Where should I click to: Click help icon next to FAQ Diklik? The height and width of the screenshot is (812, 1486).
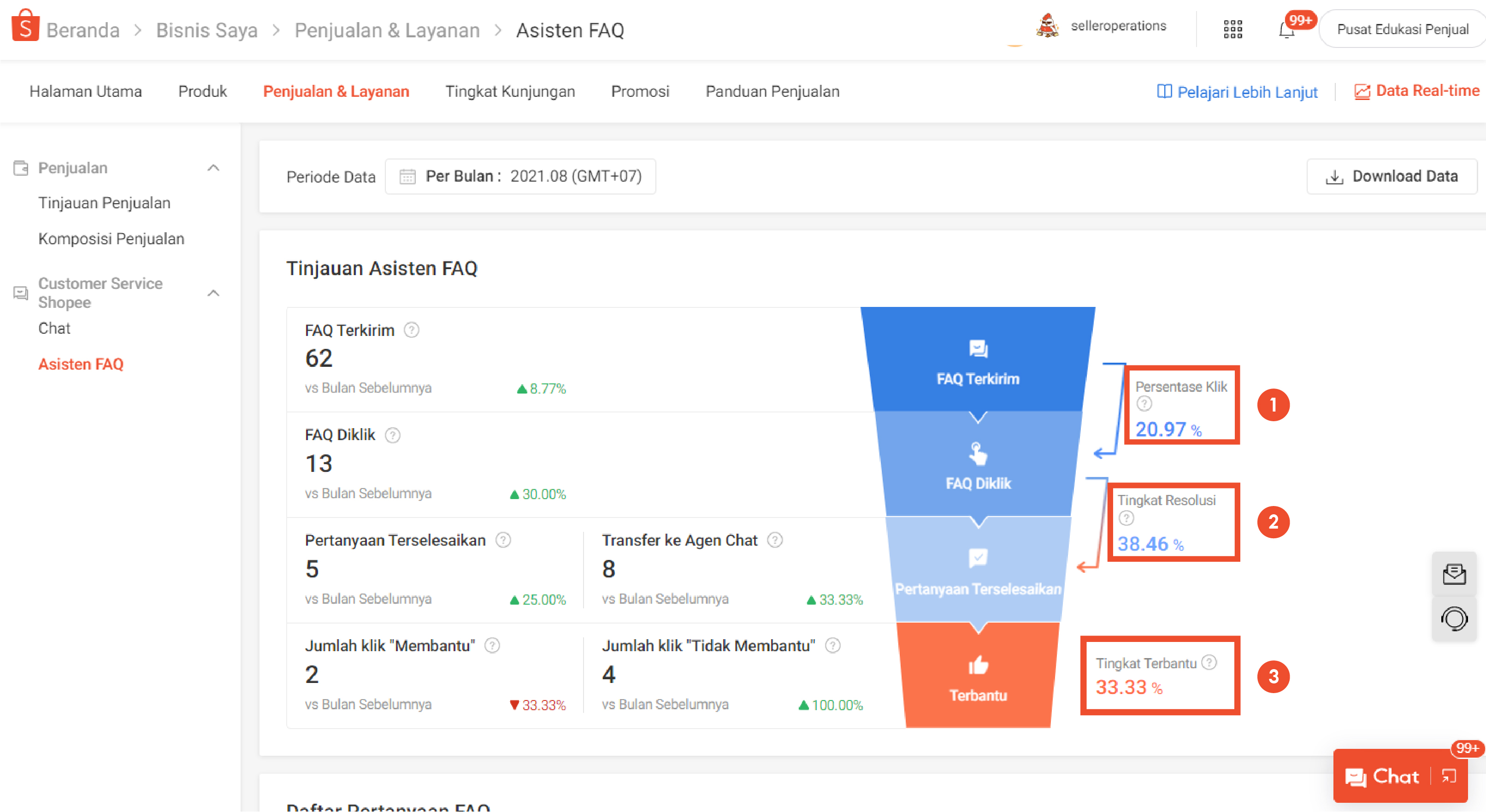pos(392,435)
